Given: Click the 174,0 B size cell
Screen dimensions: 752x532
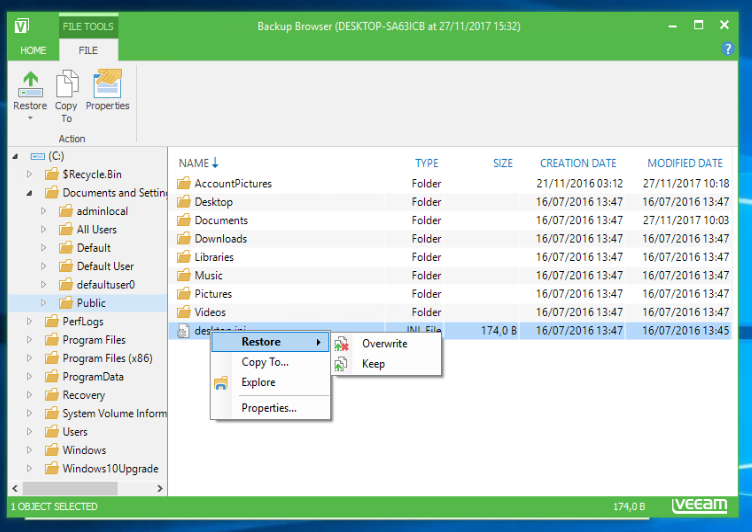Looking at the screenshot, I should pyautogui.click(x=499, y=331).
